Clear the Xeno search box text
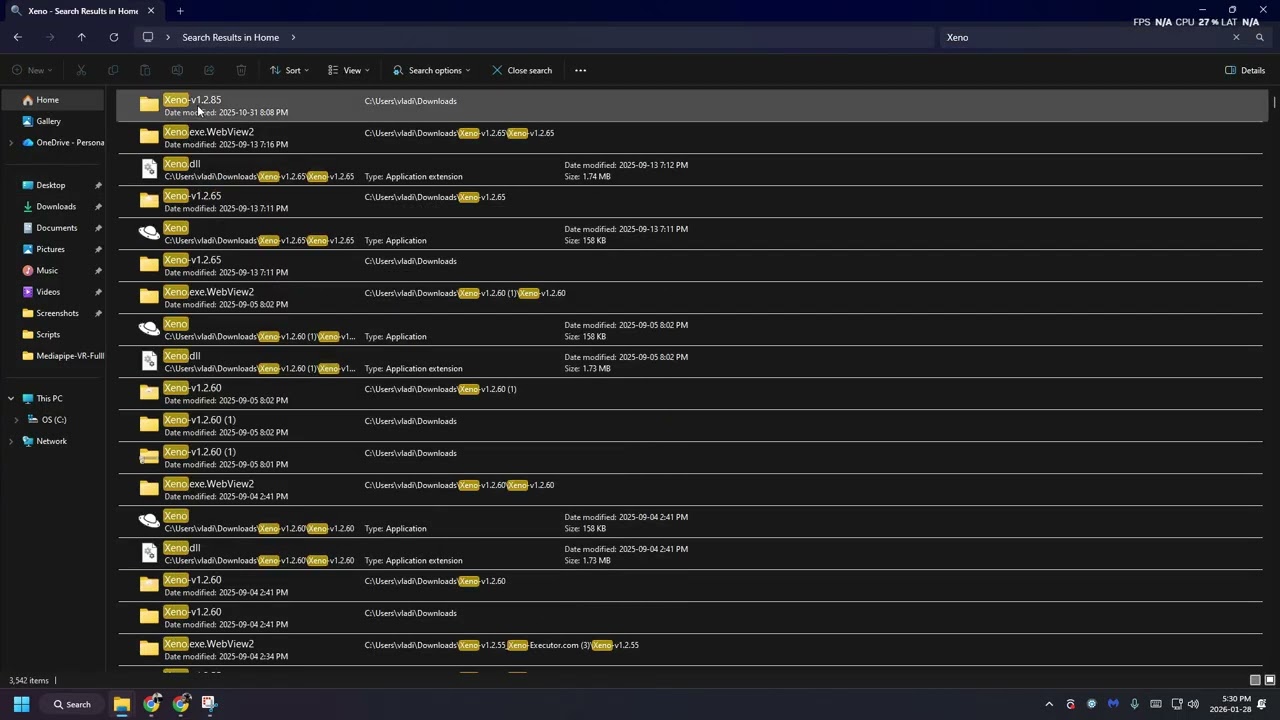 pyautogui.click(x=1236, y=37)
